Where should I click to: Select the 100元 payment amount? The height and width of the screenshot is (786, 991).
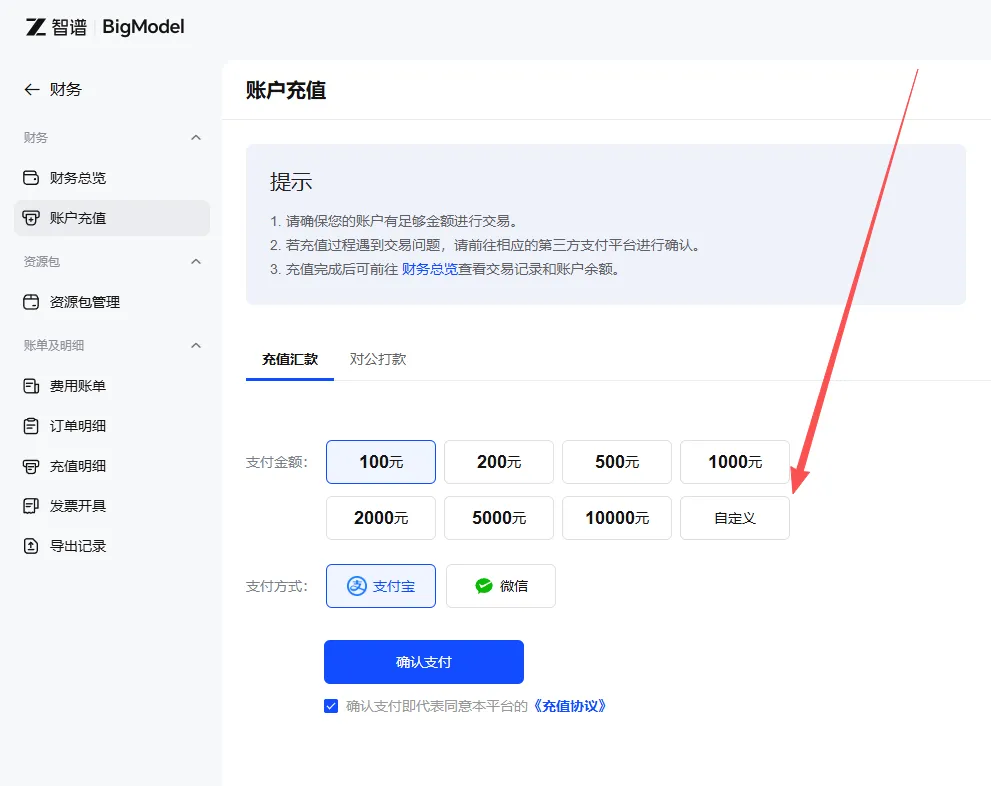(381, 462)
